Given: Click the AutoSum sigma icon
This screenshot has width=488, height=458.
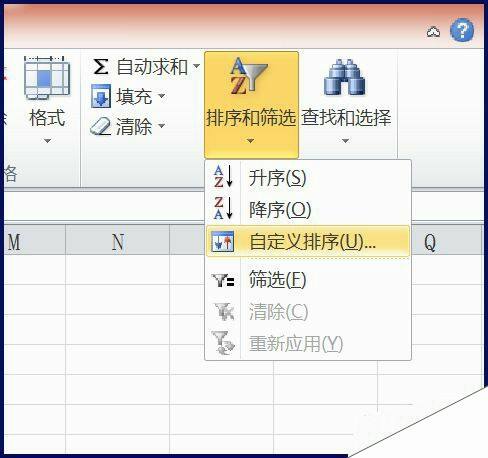Looking at the screenshot, I should coord(101,66).
